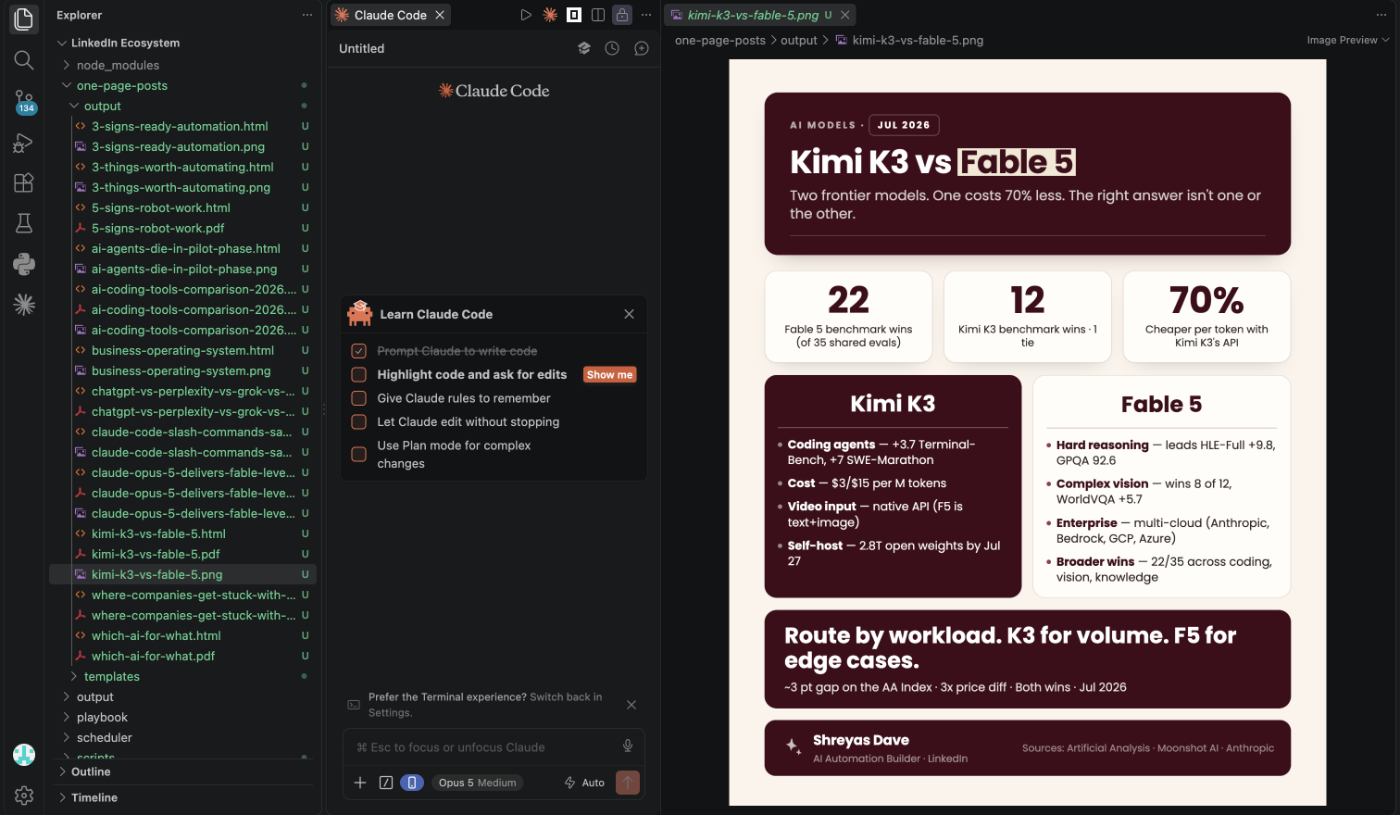
Task: Click the microphone voice input icon
Action: (628, 746)
